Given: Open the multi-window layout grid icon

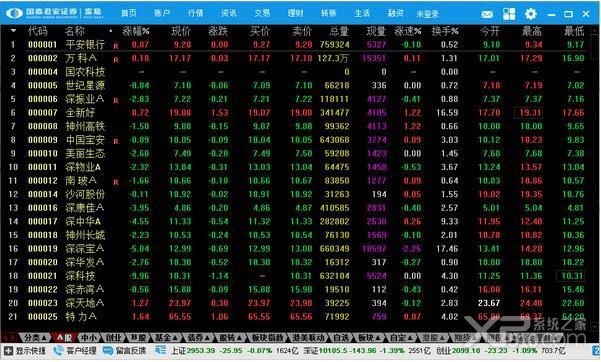Looking at the screenshot, I should tap(509, 14).
